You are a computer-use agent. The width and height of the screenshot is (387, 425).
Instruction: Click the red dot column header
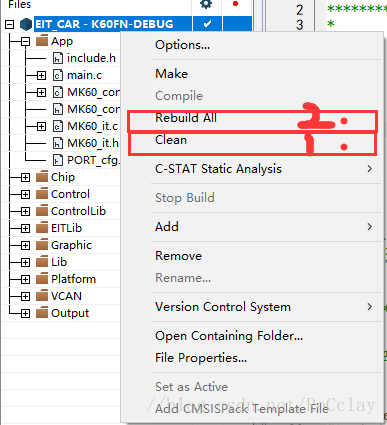[x=236, y=4]
